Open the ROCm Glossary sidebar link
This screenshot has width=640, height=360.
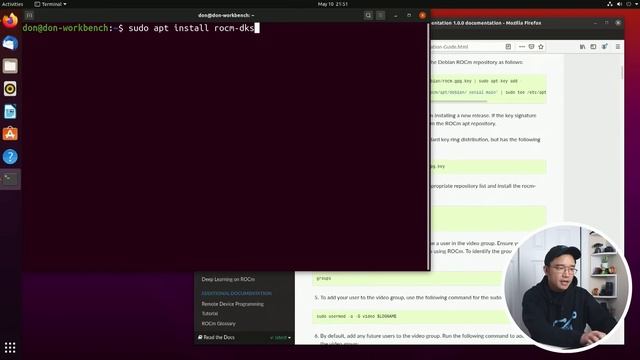coord(218,324)
